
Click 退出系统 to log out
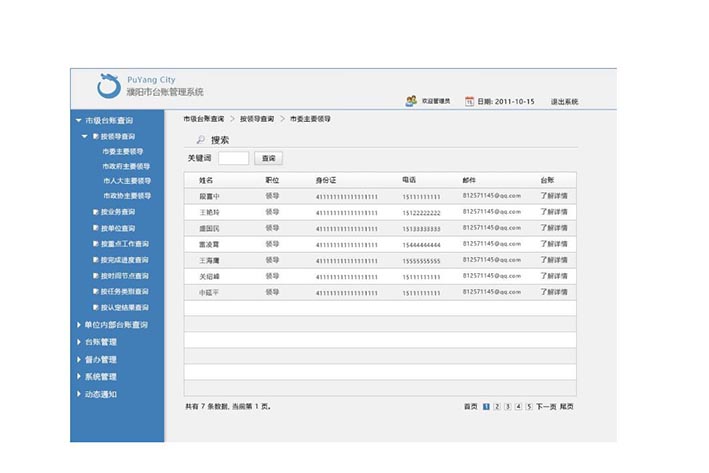(564, 101)
